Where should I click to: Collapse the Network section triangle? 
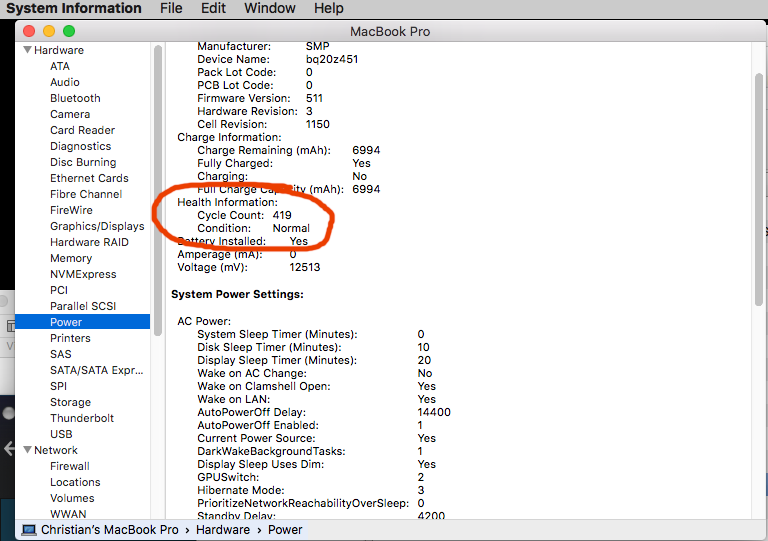pyautogui.click(x=27, y=450)
